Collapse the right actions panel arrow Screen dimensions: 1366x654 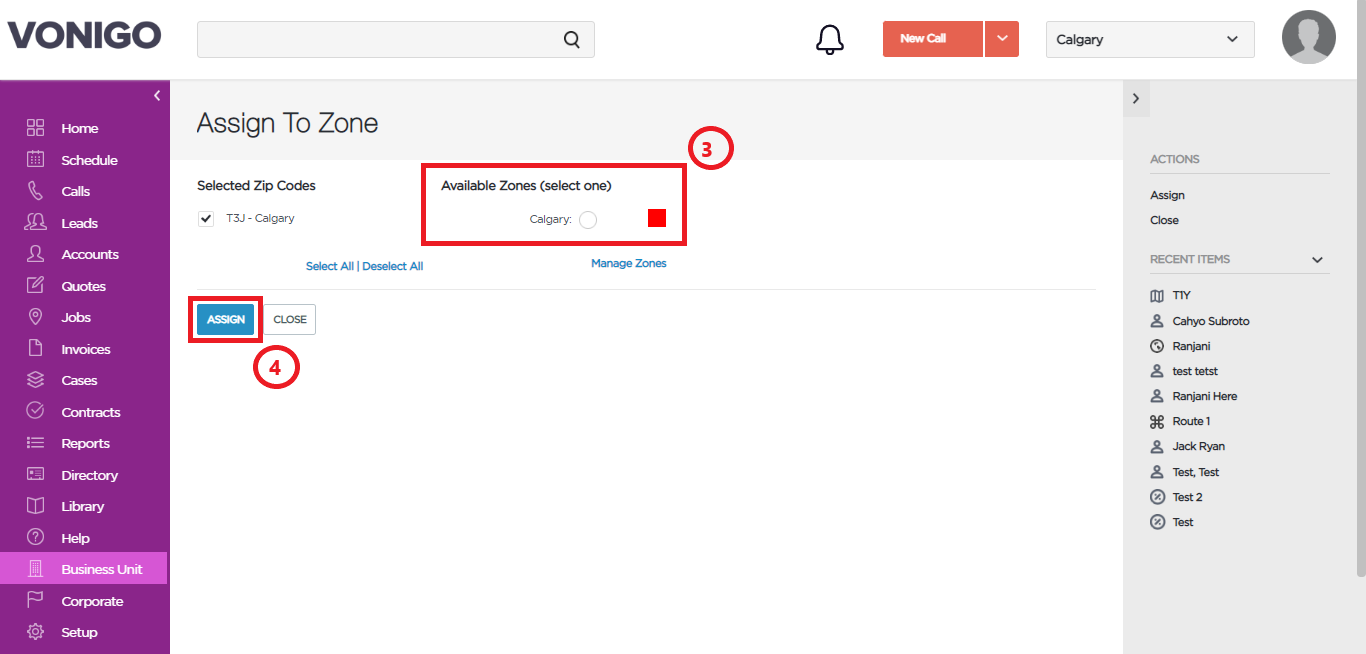[x=1135, y=98]
